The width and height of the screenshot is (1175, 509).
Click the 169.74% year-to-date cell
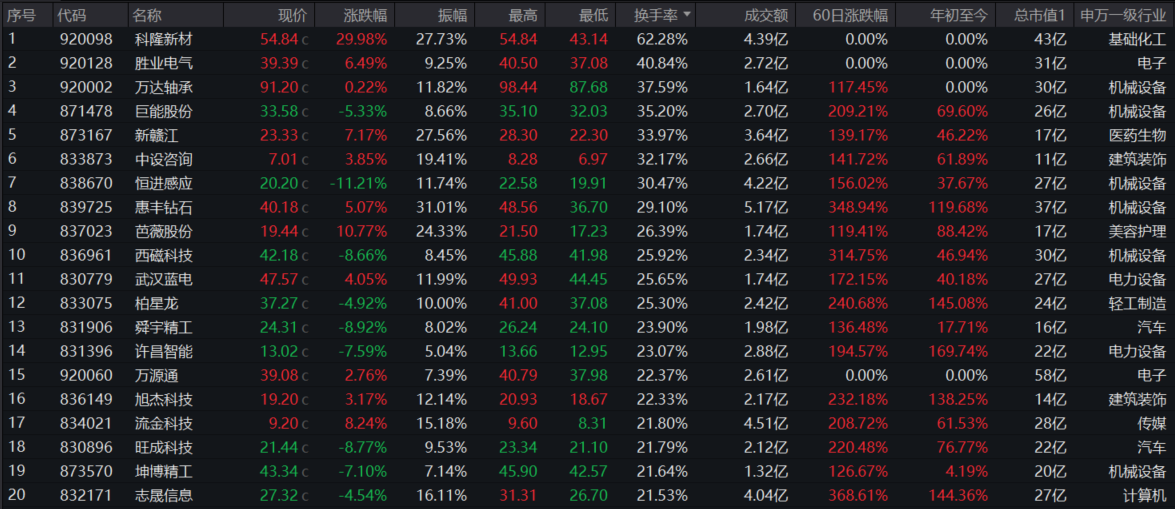[959, 351]
